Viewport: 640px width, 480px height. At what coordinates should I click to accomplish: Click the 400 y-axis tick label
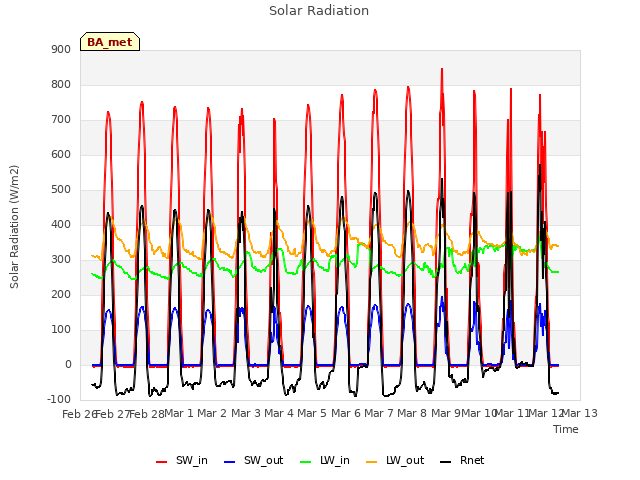[61, 224]
